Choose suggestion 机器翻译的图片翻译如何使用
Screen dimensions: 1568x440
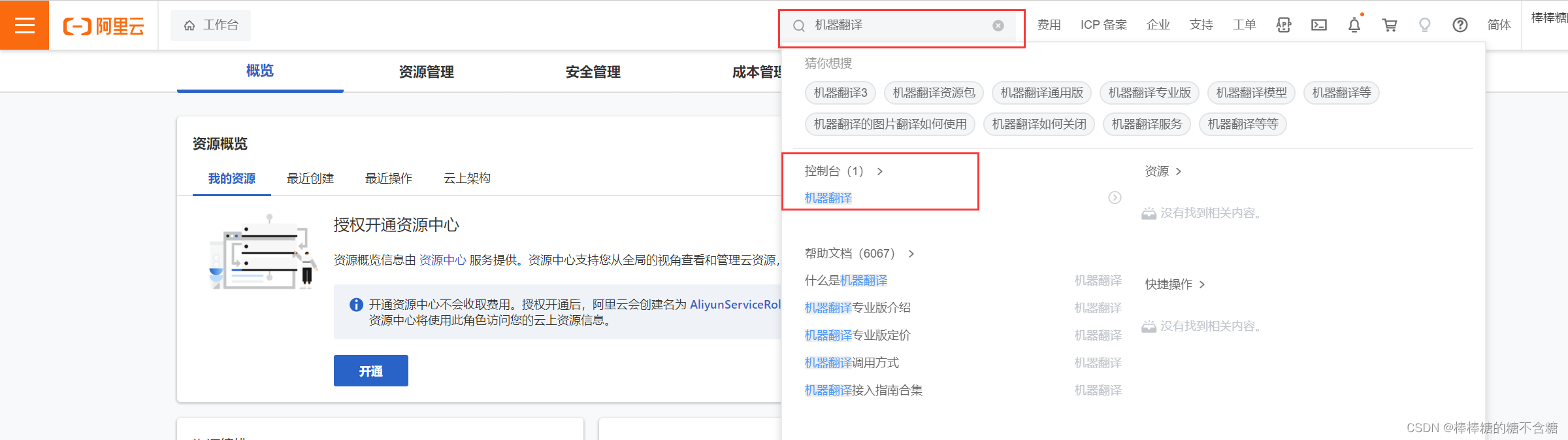click(890, 124)
